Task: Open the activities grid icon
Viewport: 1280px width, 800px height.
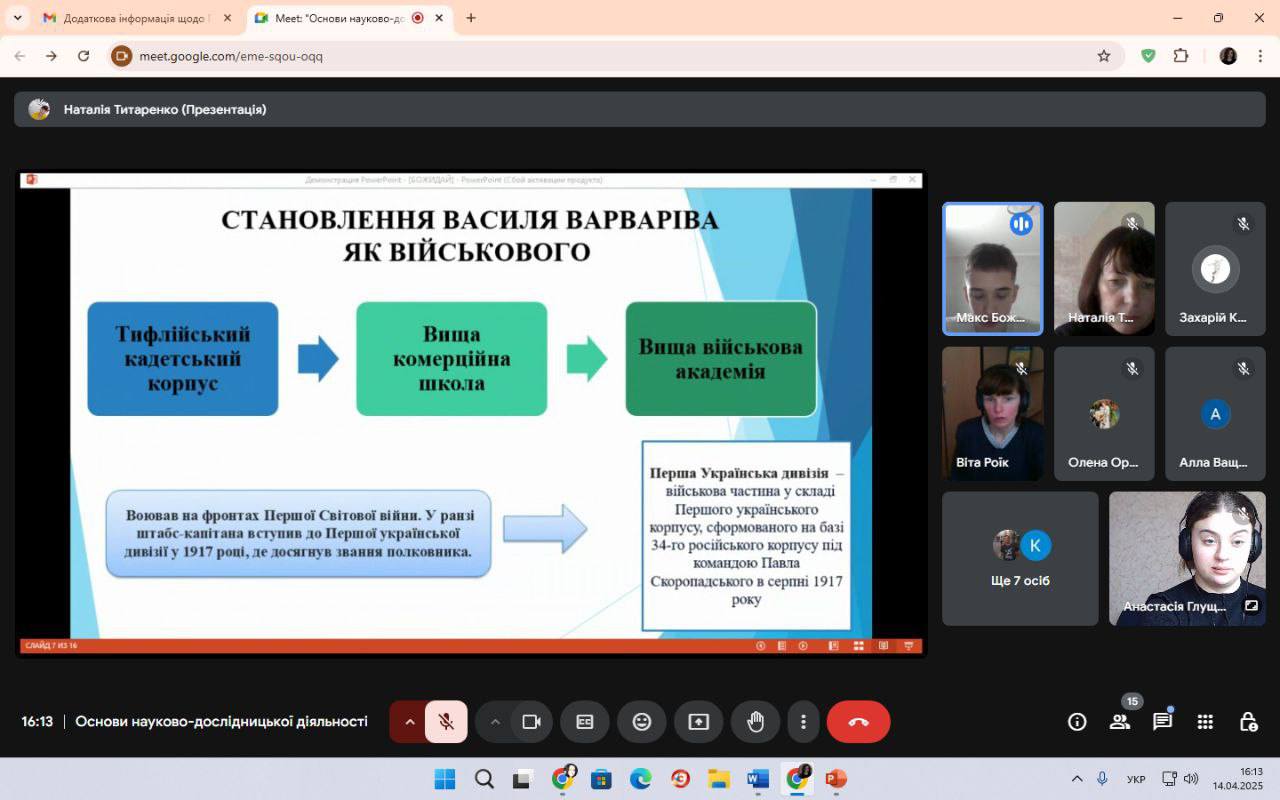Action: pos(1205,722)
